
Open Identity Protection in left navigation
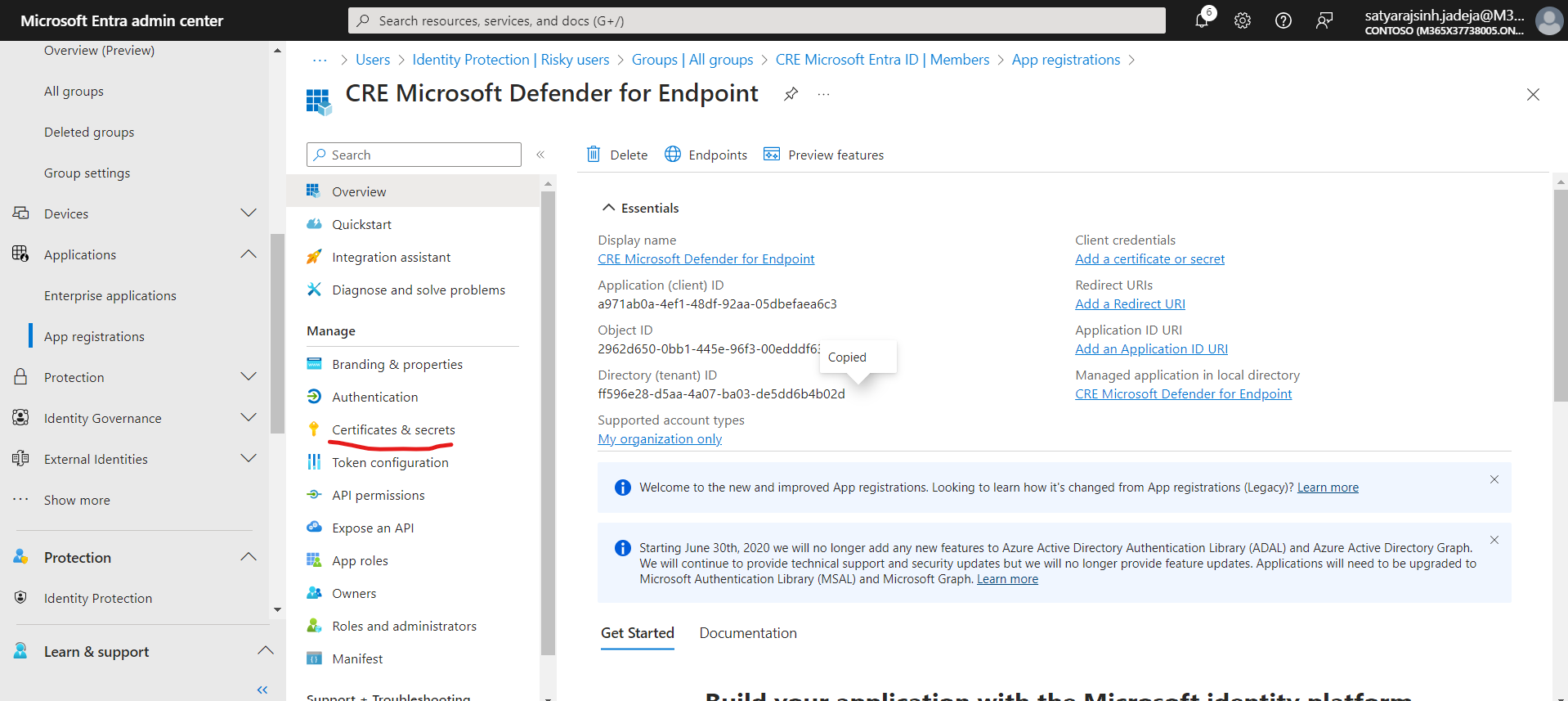[98, 598]
